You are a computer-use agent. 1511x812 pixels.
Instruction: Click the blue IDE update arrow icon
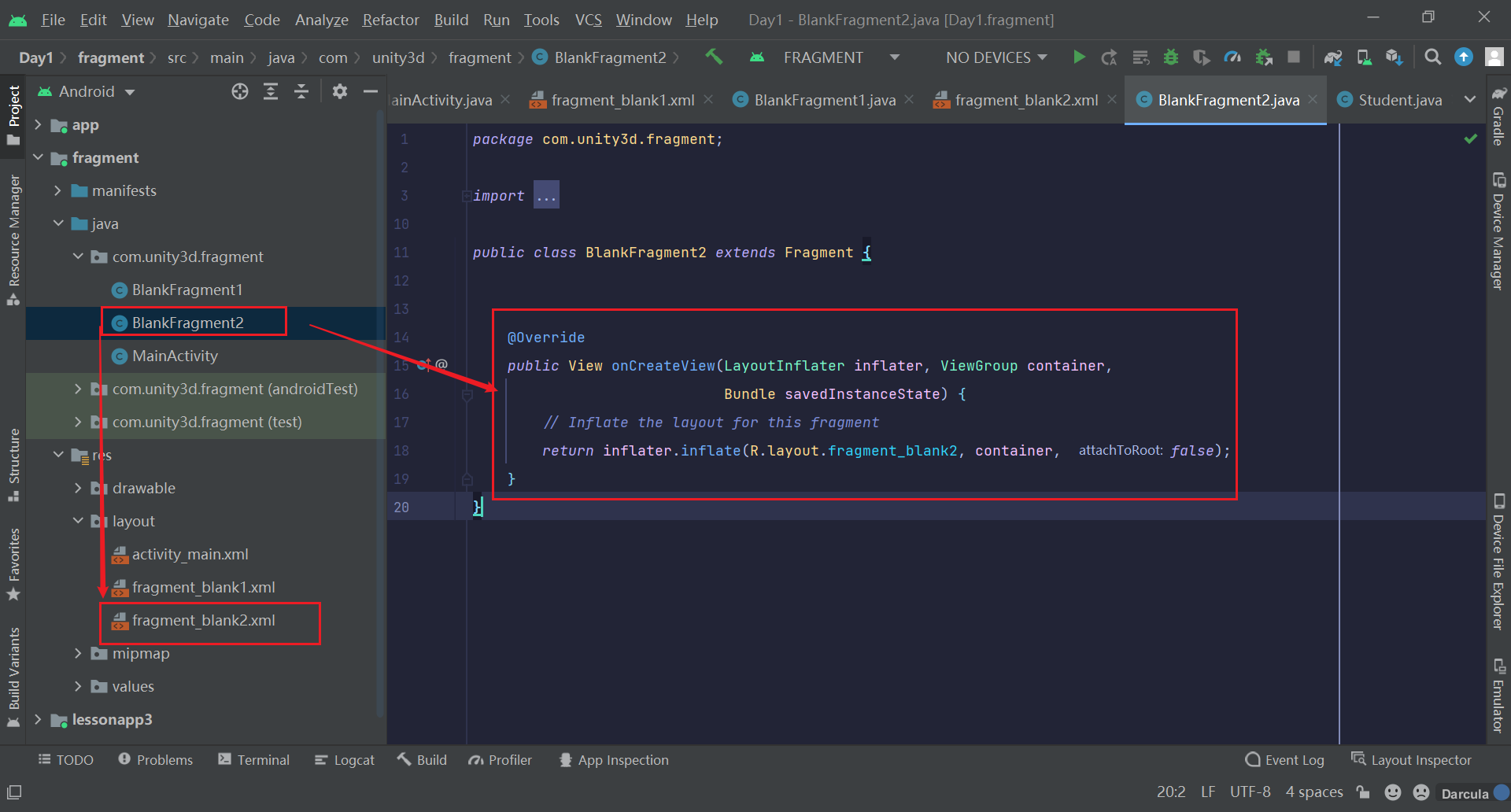[1464, 57]
